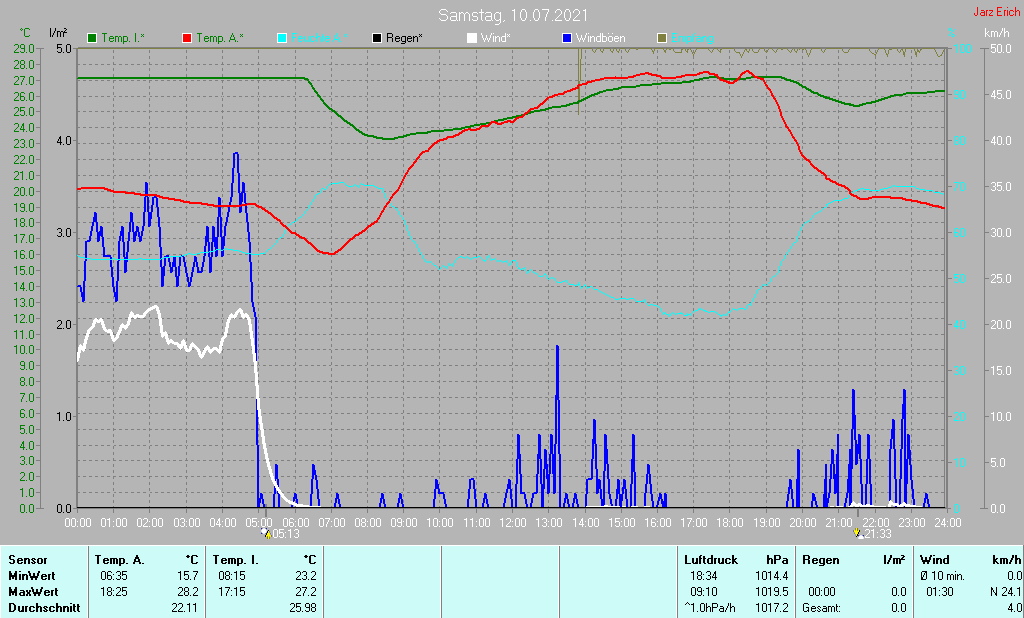Select the 'Windböen' legend label
The width and height of the screenshot is (1024, 618).
(x=600, y=39)
